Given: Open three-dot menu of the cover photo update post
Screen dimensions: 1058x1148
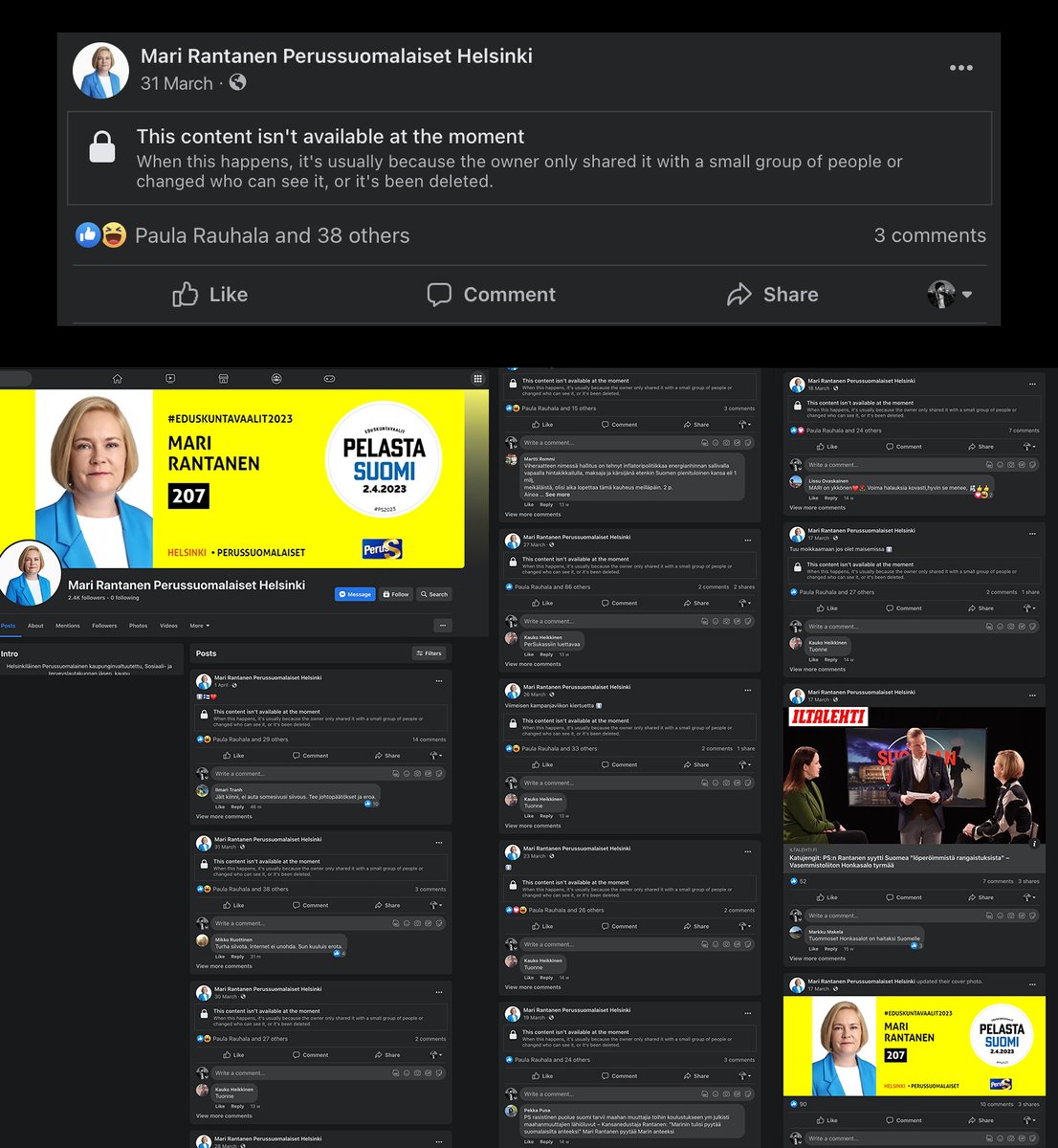Looking at the screenshot, I should [1032, 982].
